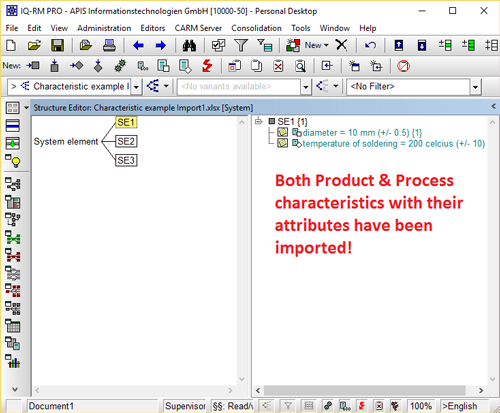Open the No variants available dropdown
500x413 pixels.
pos(306,87)
